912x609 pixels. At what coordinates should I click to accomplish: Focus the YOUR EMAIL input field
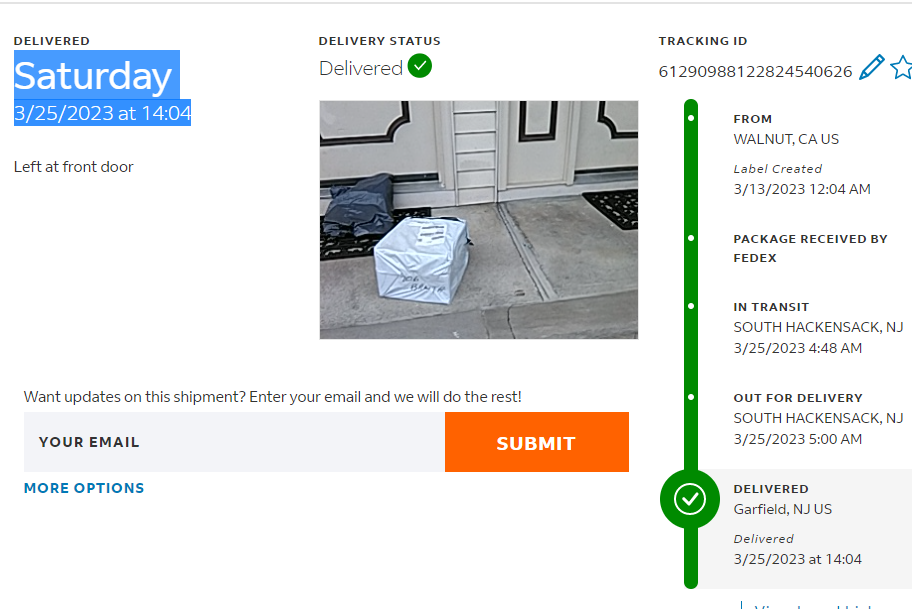point(234,442)
